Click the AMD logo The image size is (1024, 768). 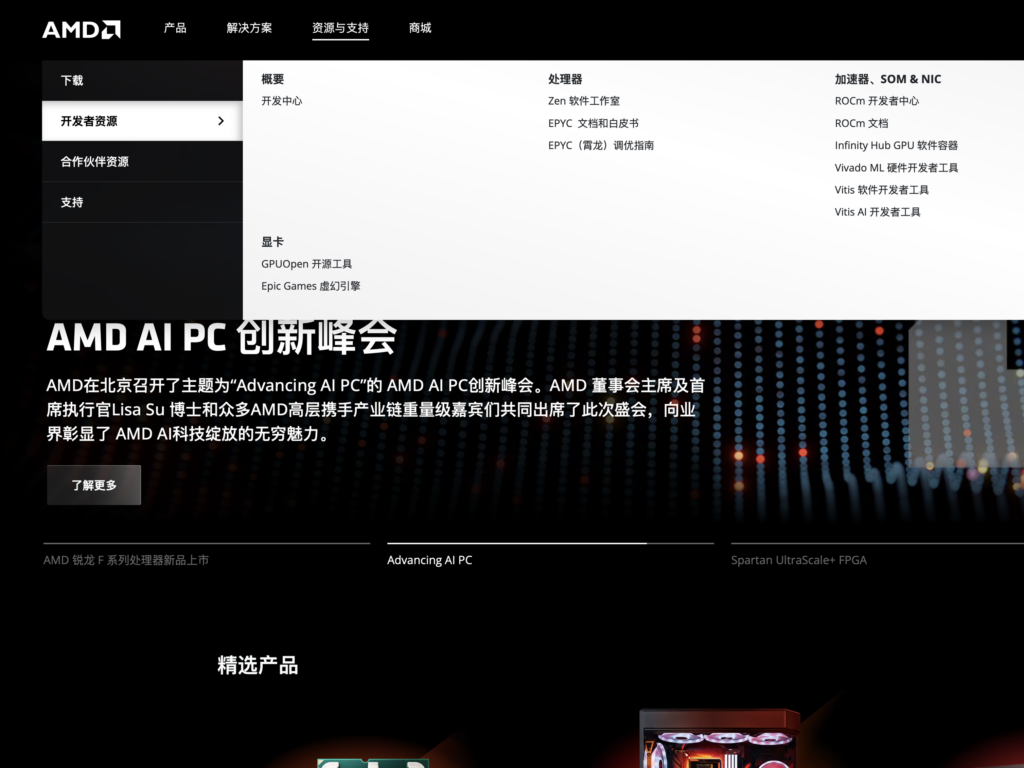tap(81, 29)
